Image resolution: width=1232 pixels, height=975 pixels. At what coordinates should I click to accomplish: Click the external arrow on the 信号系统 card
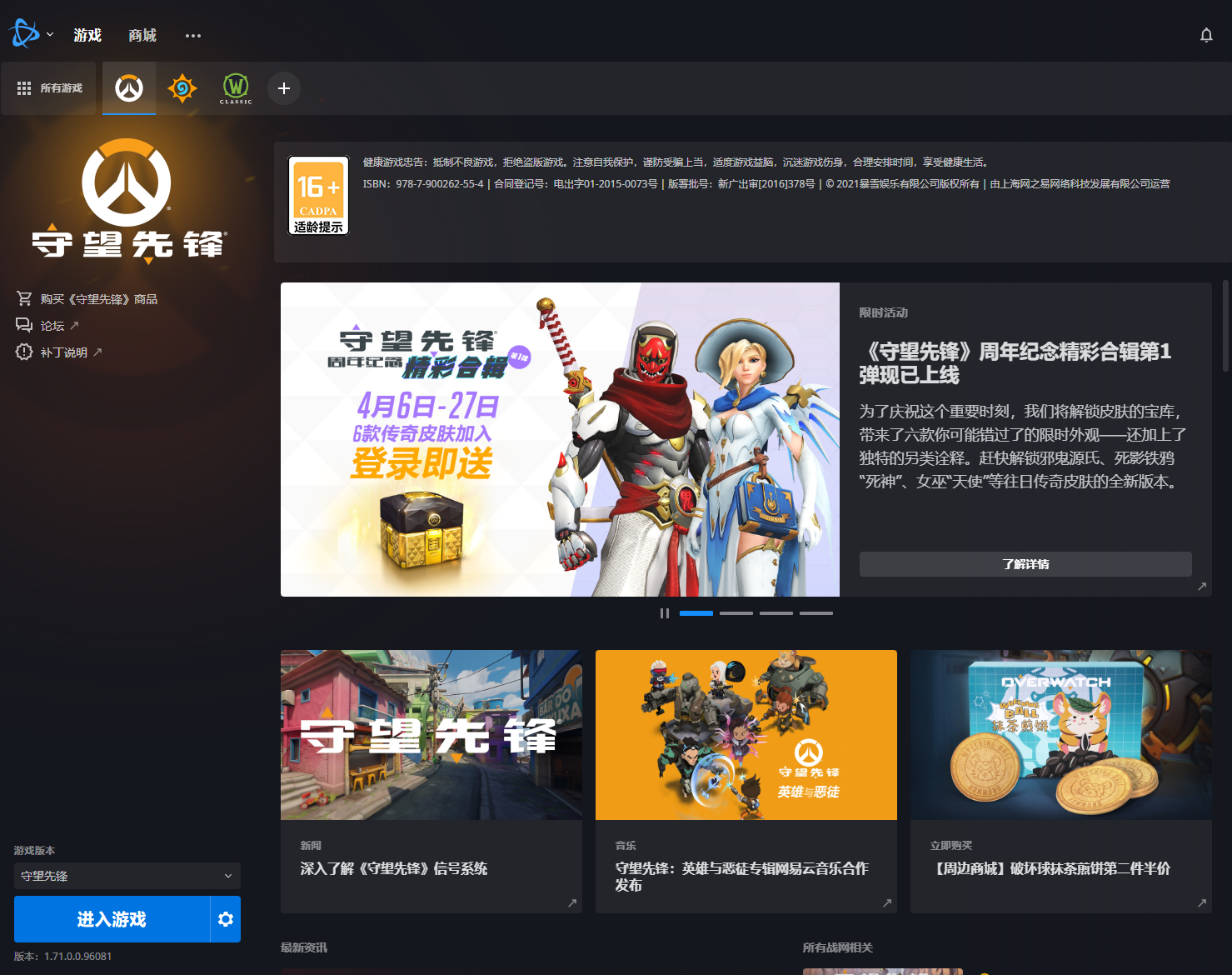click(x=572, y=902)
